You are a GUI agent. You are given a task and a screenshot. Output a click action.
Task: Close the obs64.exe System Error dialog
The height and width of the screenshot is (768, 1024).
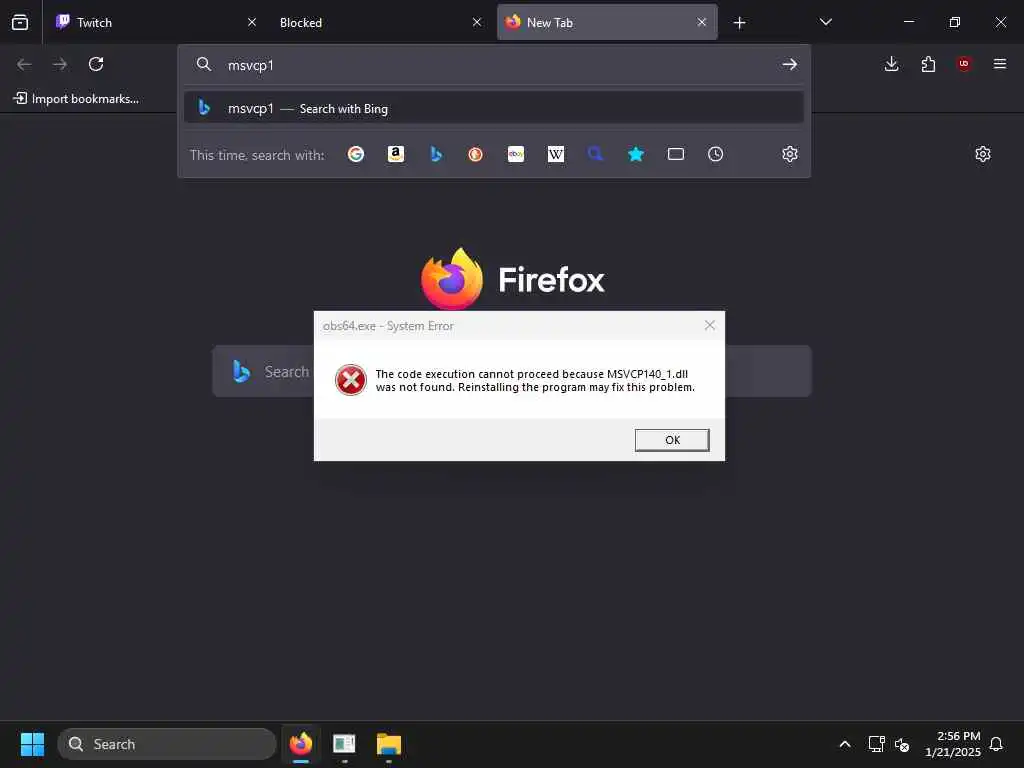point(710,325)
